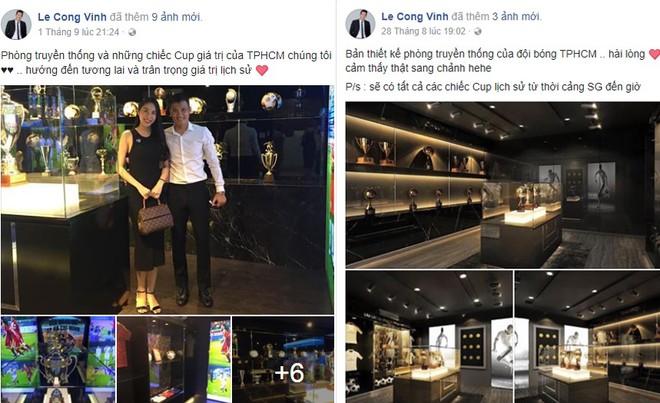Click the right post's profile avatar
660x403 pixels.
pyautogui.click(x=360, y=24)
